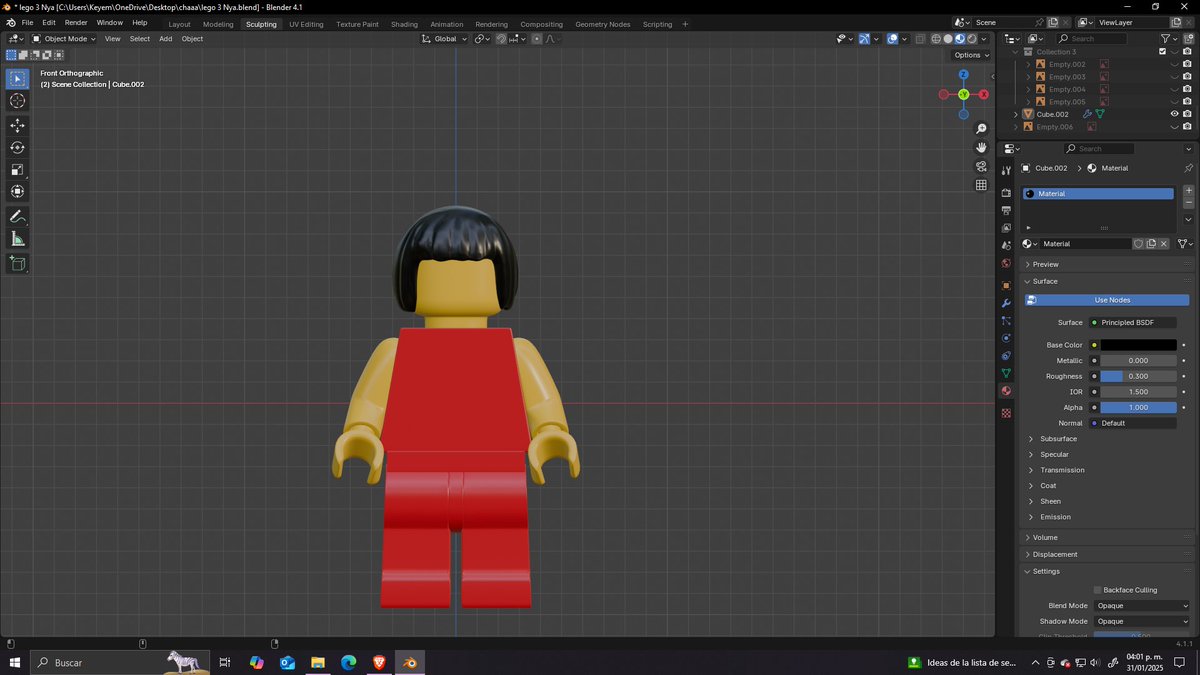The height and width of the screenshot is (675, 1200).
Task: Open the File menu
Action: coord(27,22)
